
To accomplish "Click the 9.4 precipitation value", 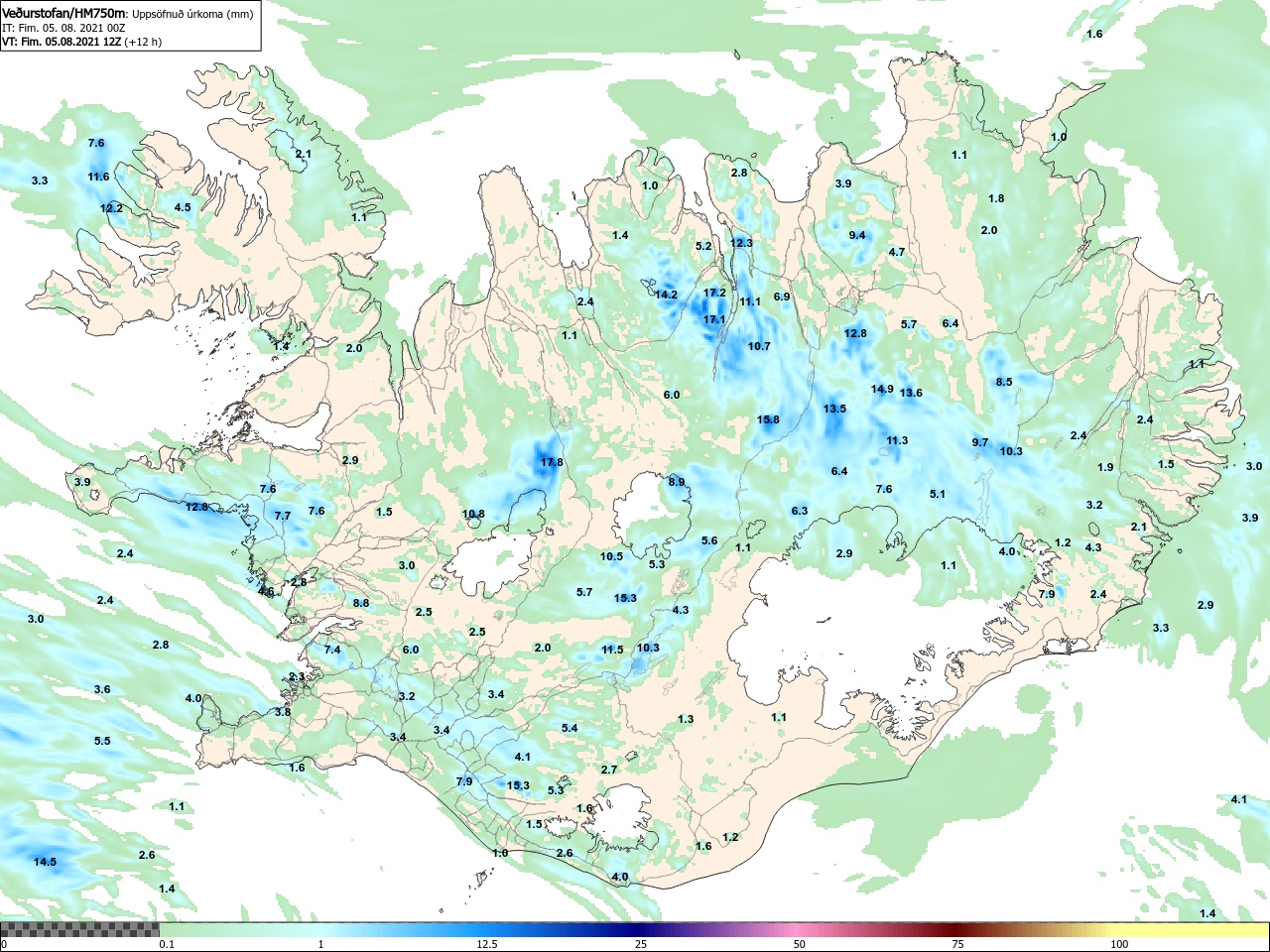I will (x=857, y=235).
